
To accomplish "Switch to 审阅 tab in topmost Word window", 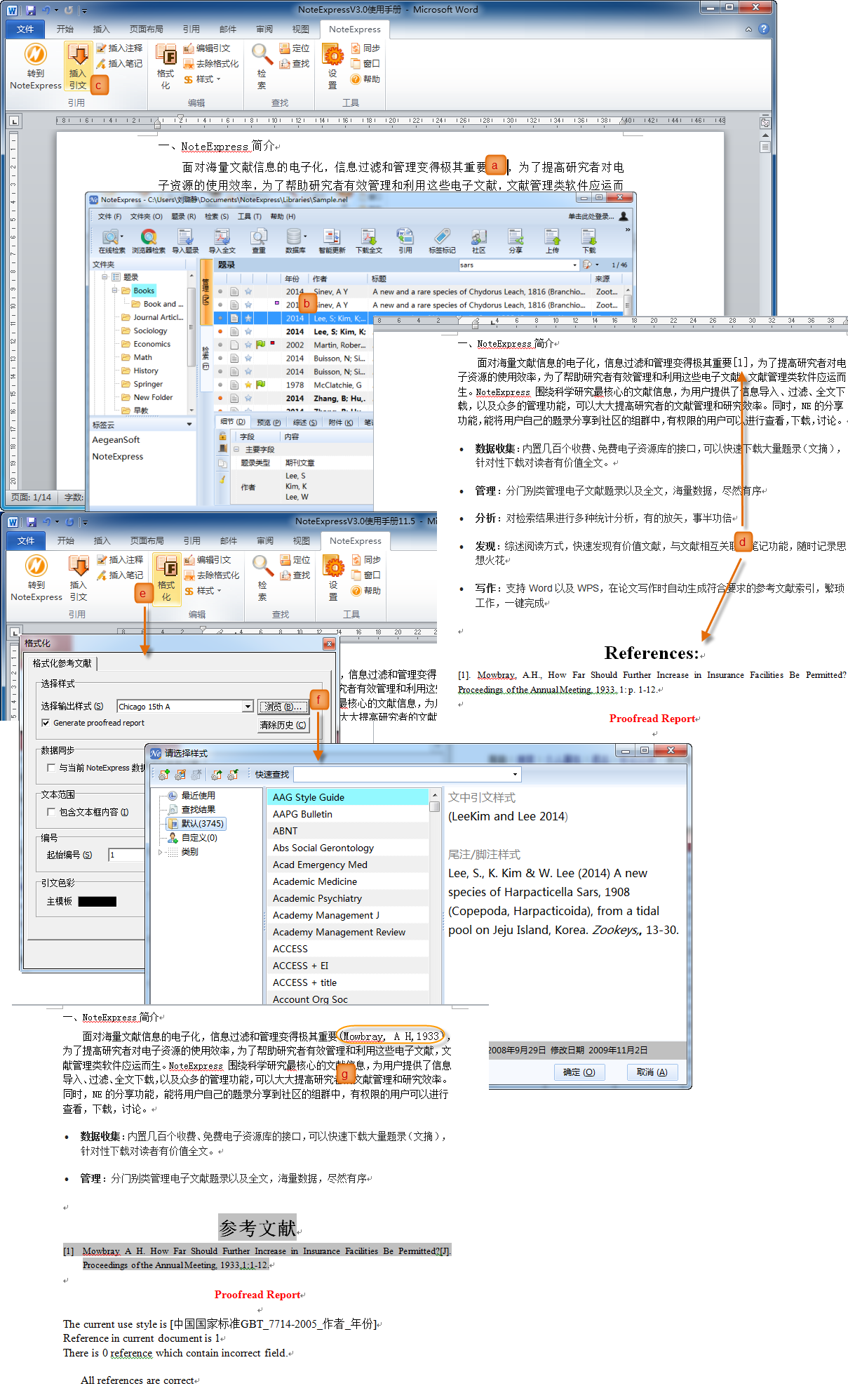I will [x=264, y=29].
